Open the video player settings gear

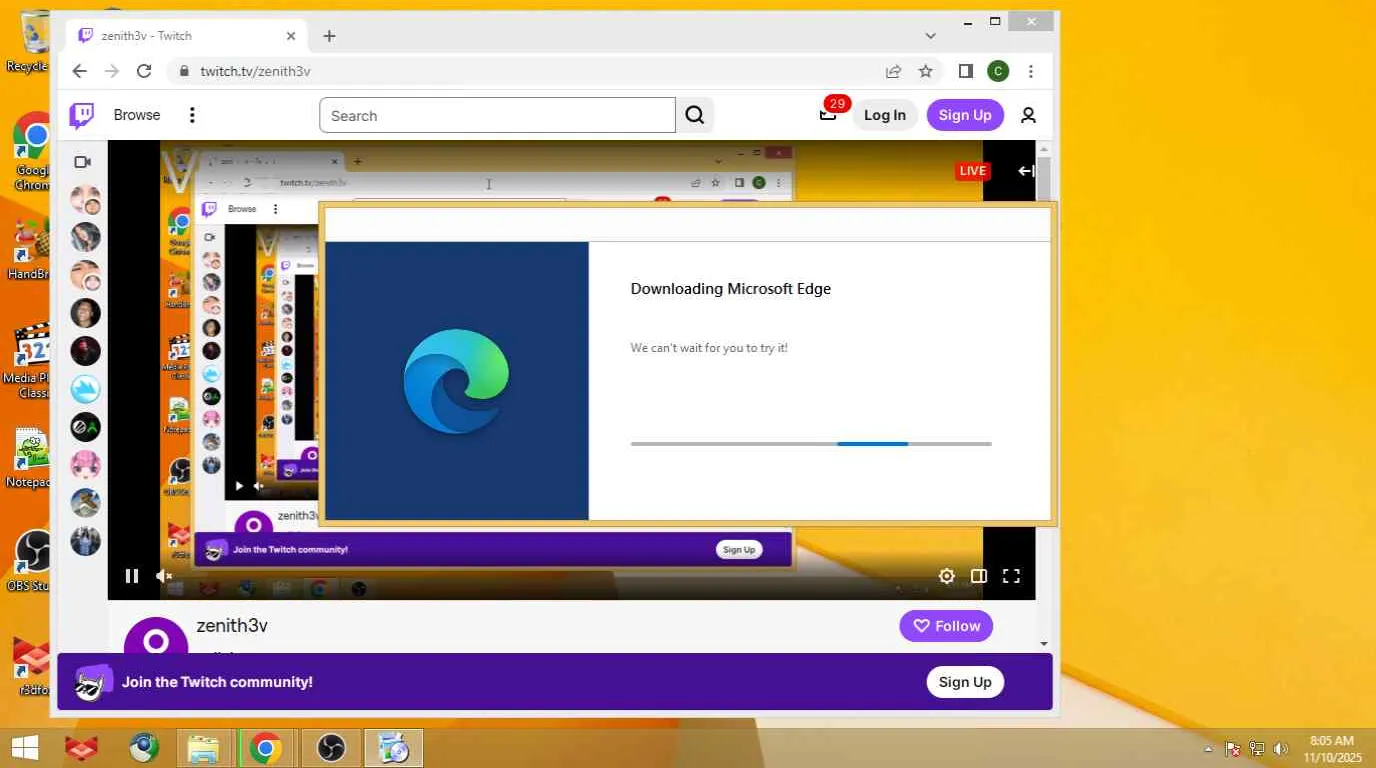pos(946,576)
